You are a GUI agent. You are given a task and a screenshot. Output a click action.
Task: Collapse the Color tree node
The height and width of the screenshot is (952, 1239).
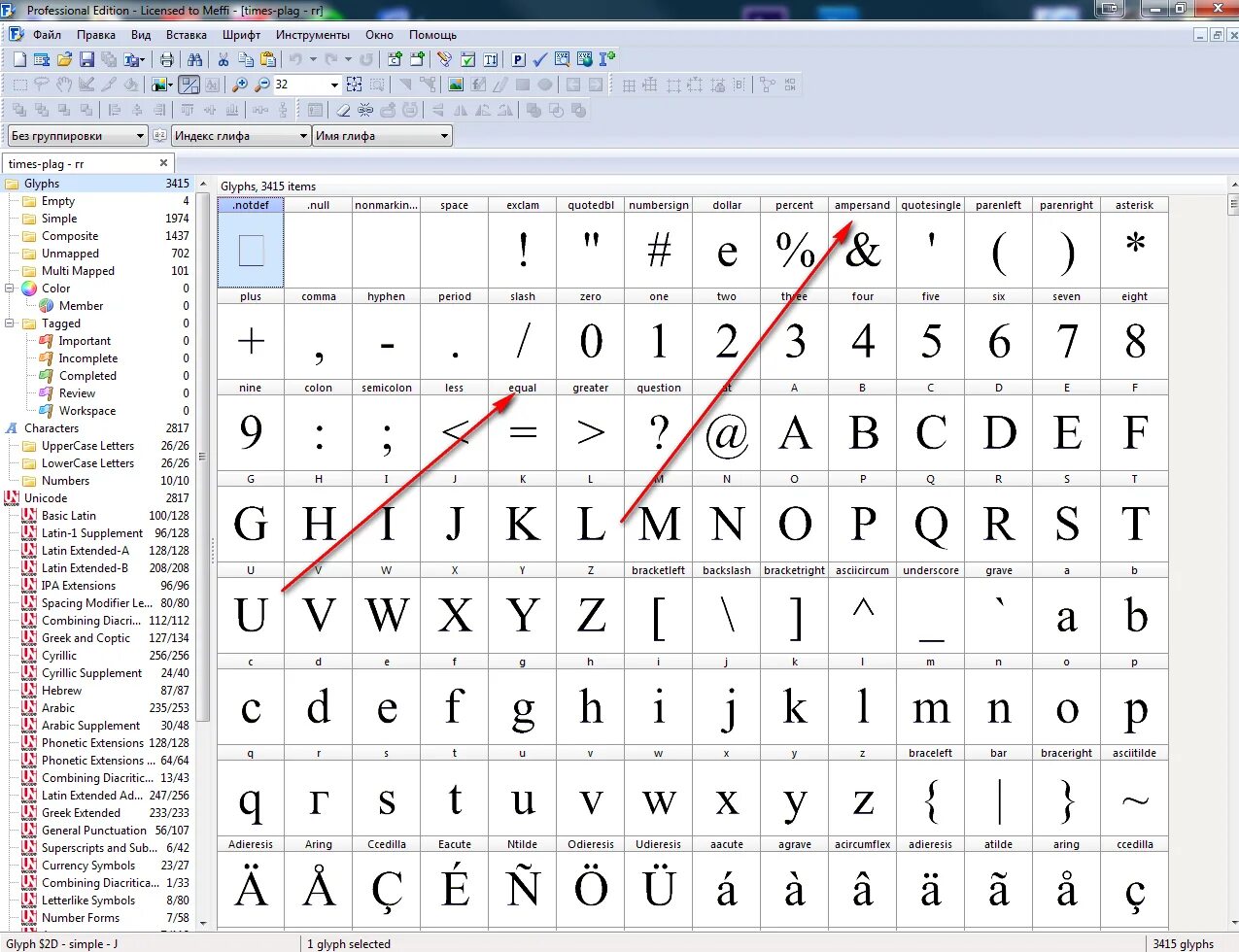pyautogui.click(x=11, y=289)
